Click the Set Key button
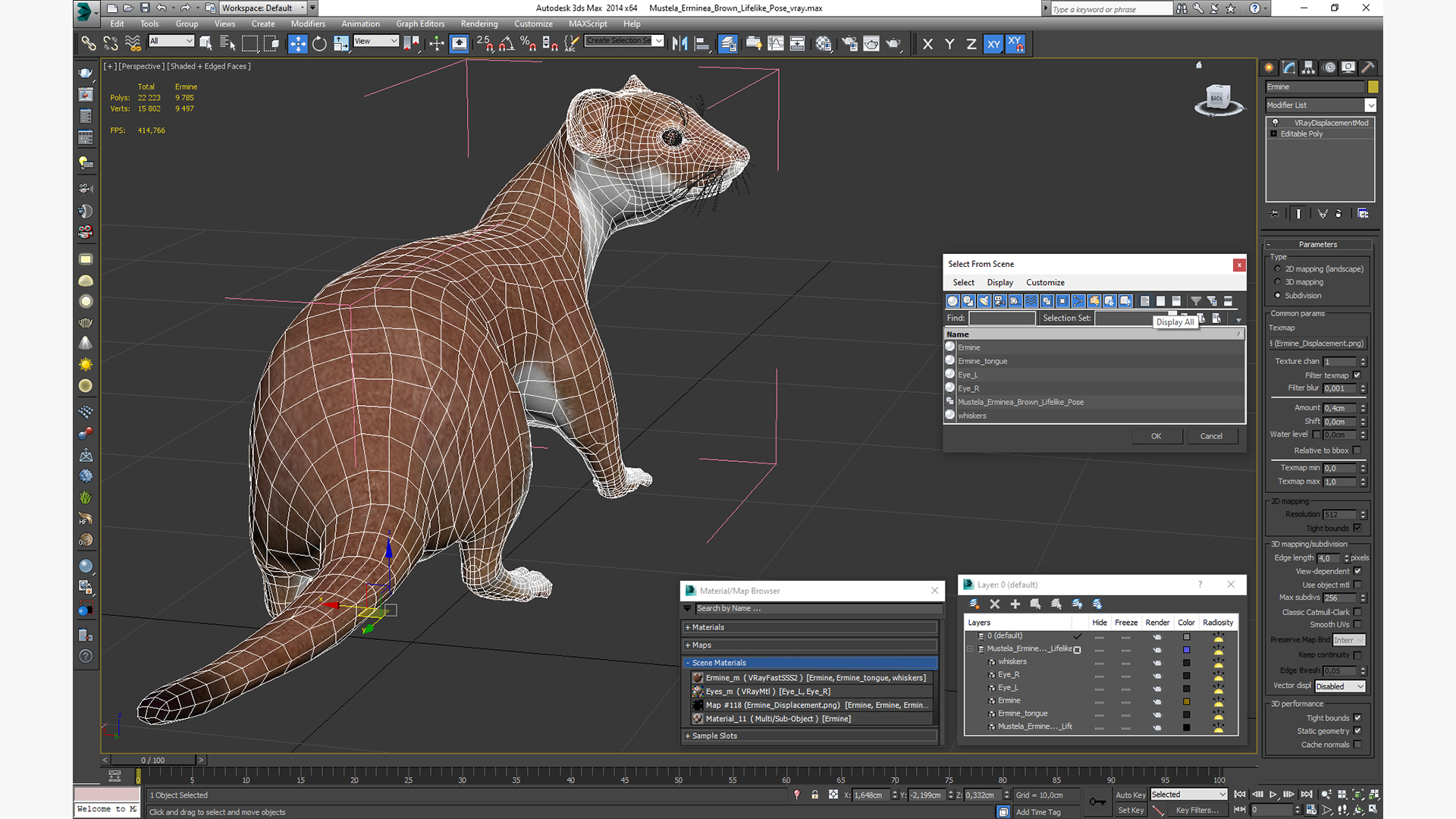The width and height of the screenshot is (1456, 819). tap(1130, 811)
